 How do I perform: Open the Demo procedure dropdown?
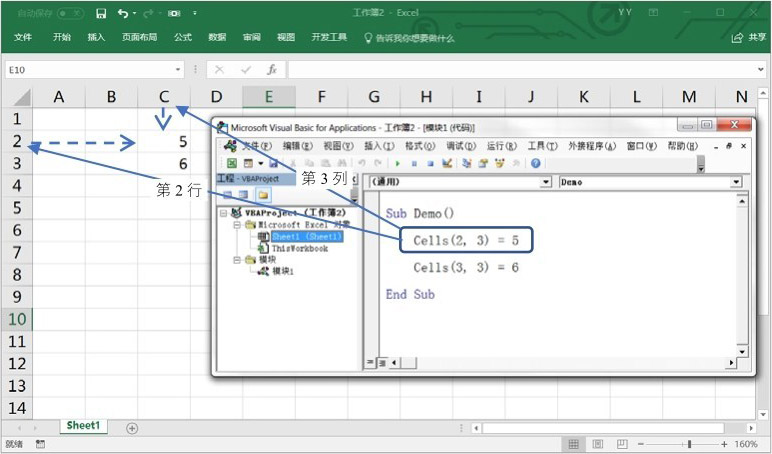(x=736, y=182)
